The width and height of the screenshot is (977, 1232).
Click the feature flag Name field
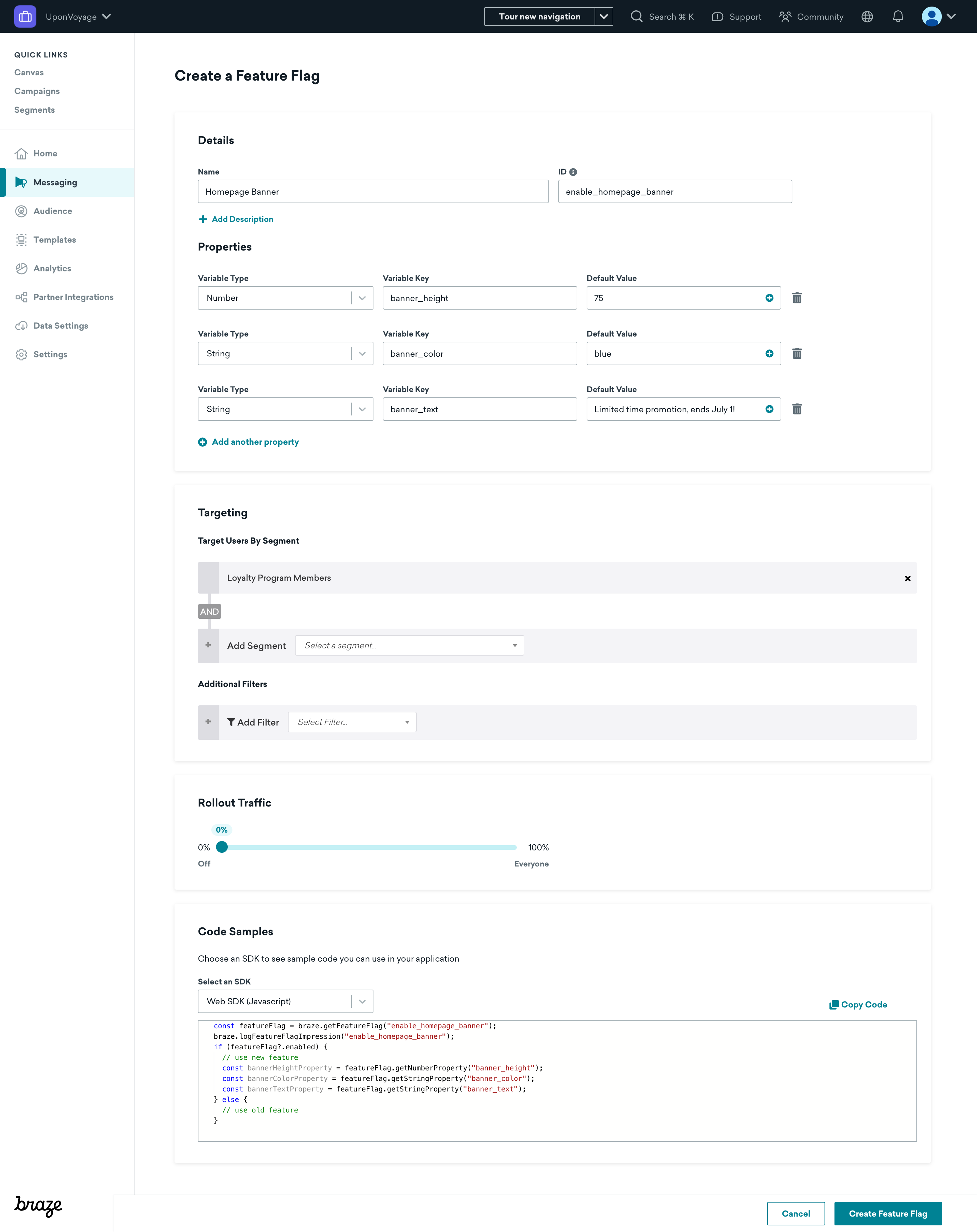(373, 192)
